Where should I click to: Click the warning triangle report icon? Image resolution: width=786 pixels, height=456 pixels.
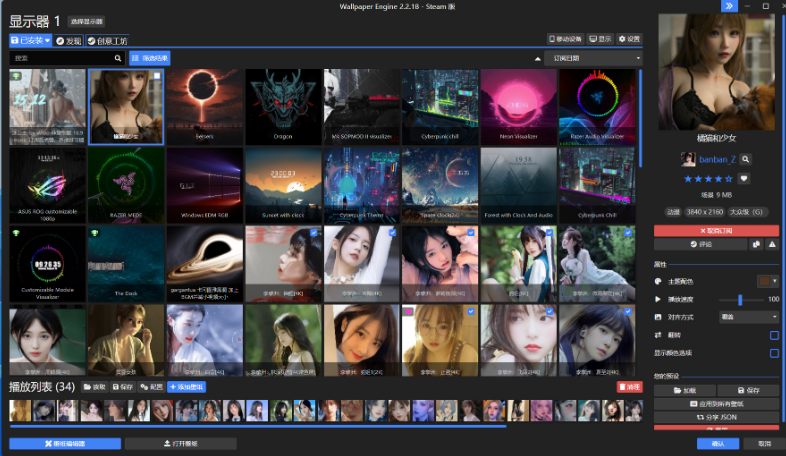point(773,244)
